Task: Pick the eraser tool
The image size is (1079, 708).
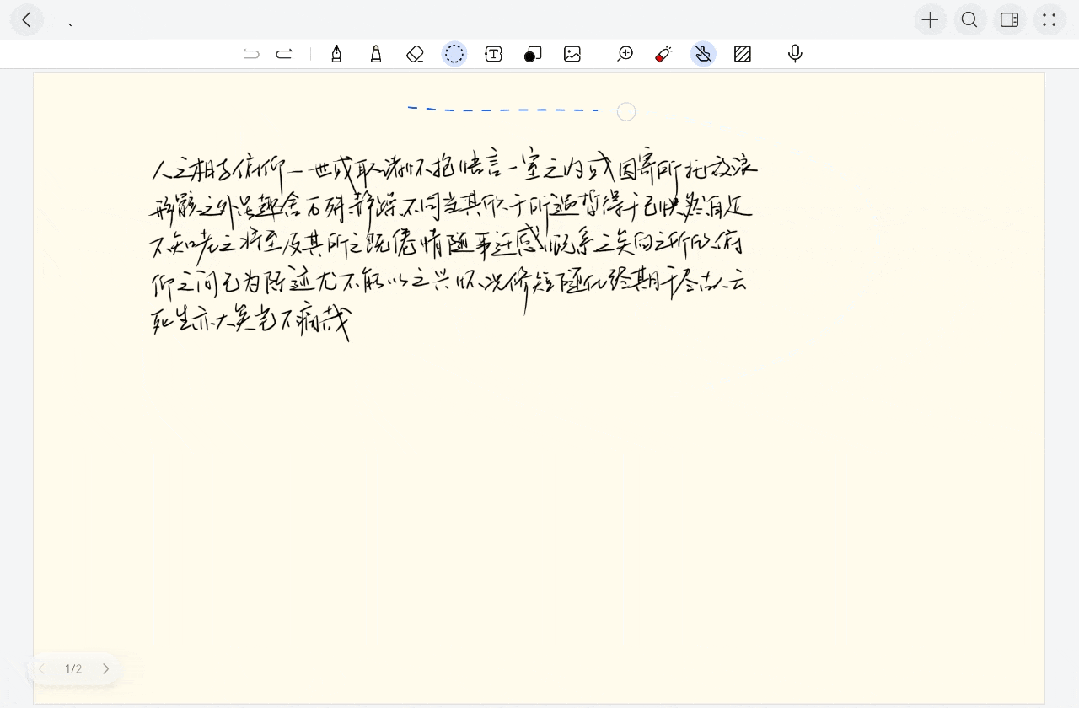Action: point(414,54)
